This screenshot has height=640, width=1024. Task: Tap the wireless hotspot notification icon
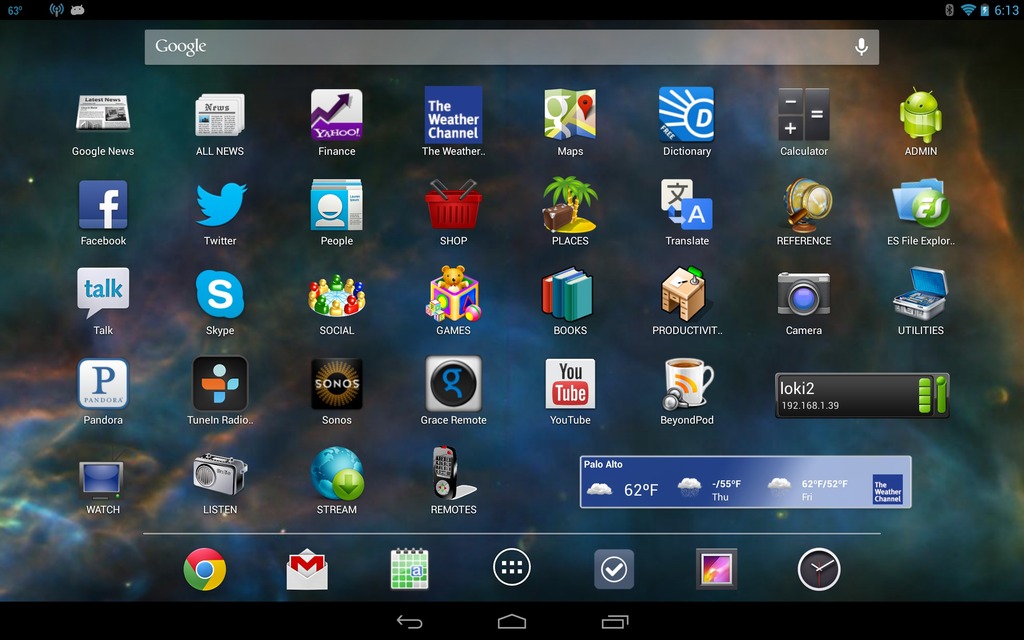57,10
